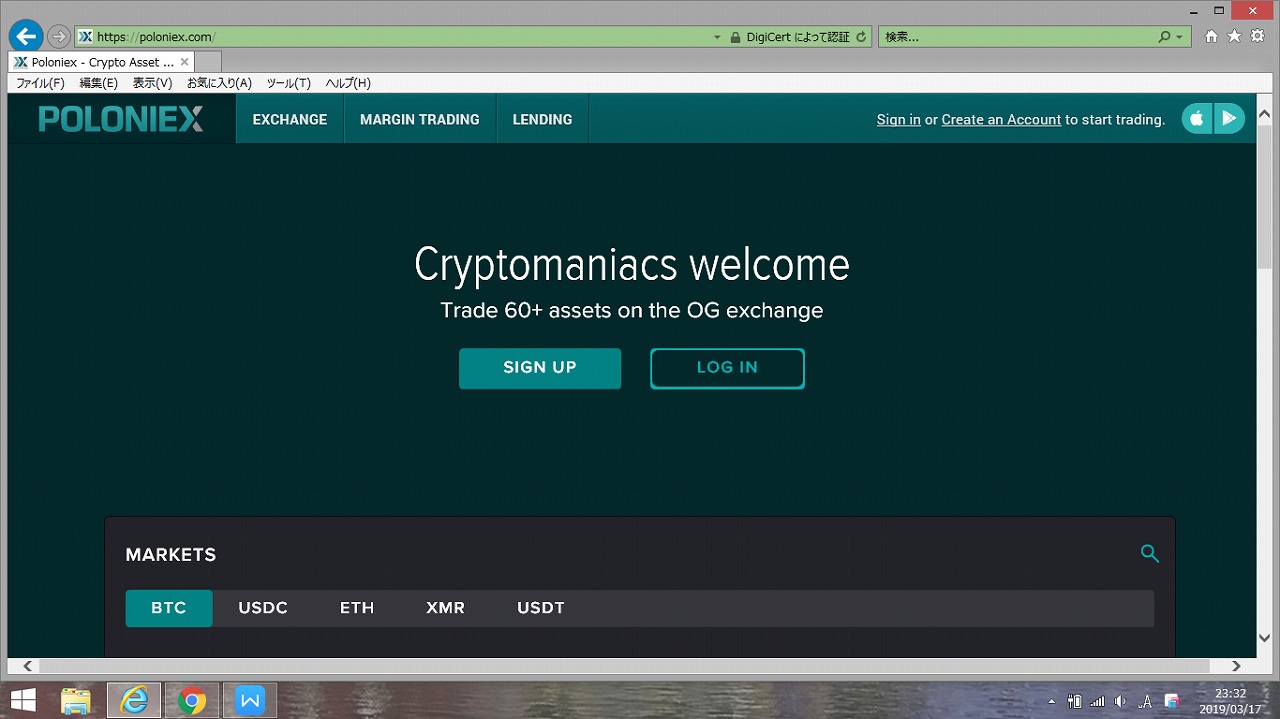Open the browser home icon

(x=1212, y=37)
